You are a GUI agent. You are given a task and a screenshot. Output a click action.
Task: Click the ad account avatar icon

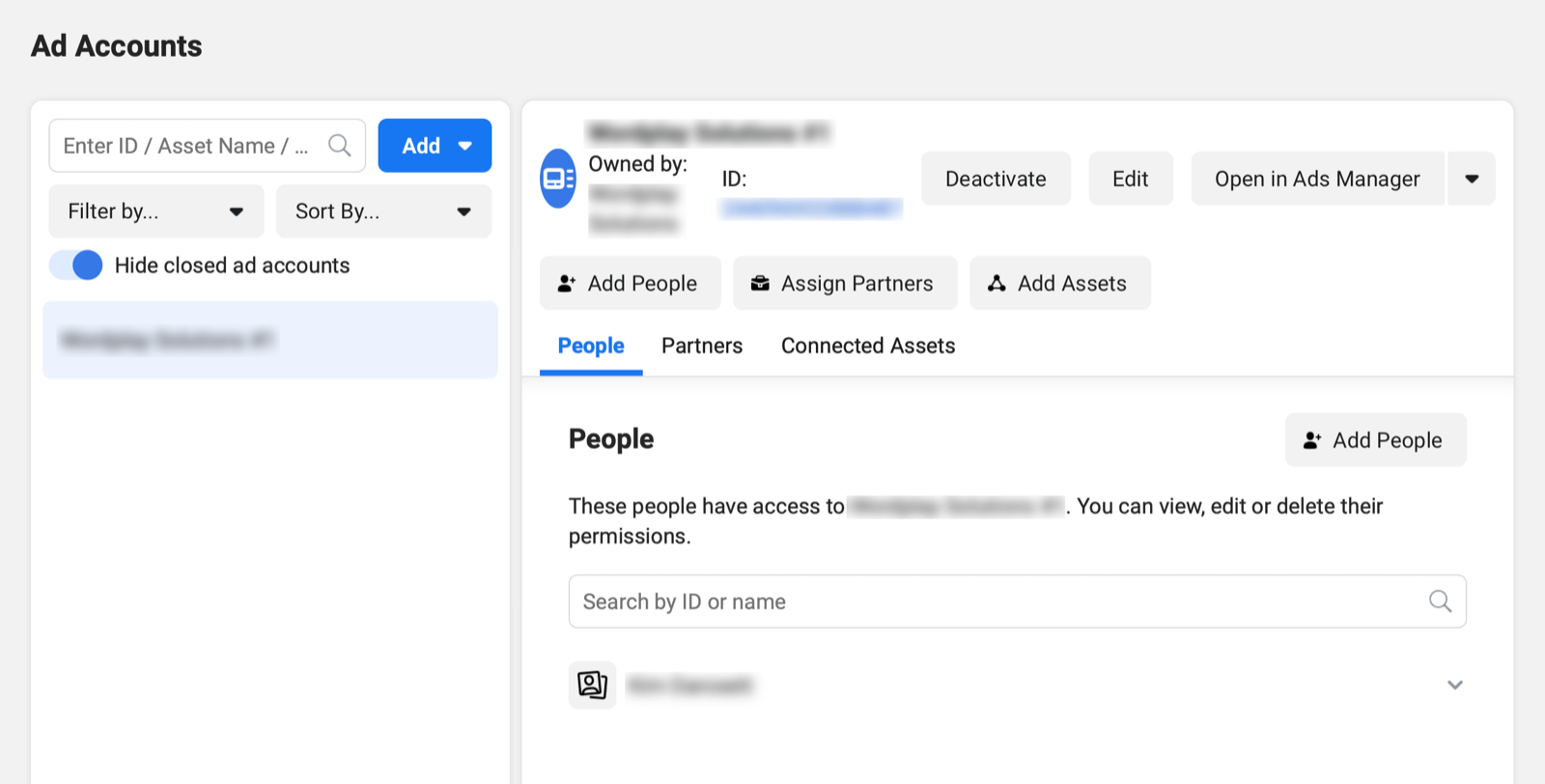pos(558,179)
